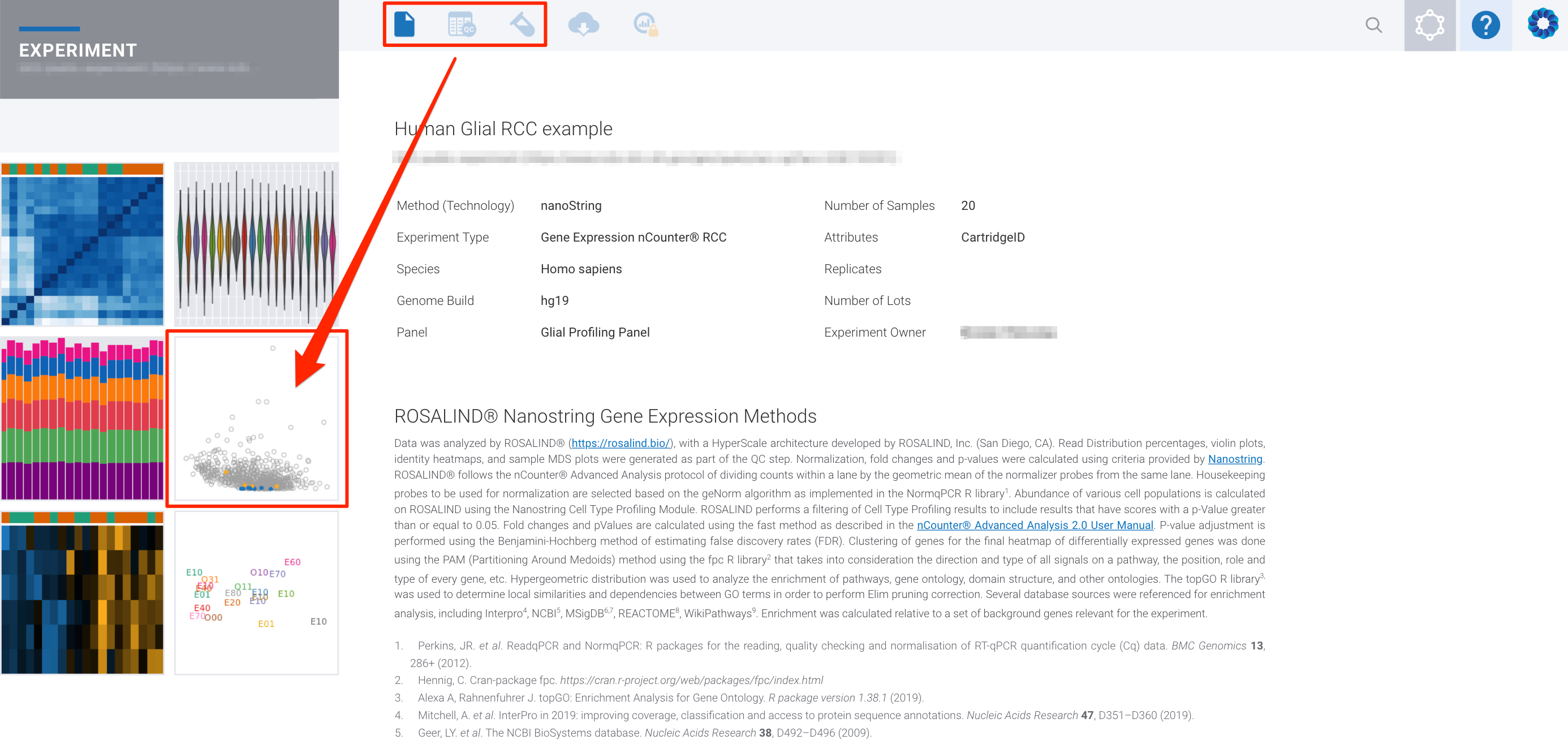Screen dimensions: 1568x740
Task: Select the hg19 genome build value
Action: click(x=554, y=300)
